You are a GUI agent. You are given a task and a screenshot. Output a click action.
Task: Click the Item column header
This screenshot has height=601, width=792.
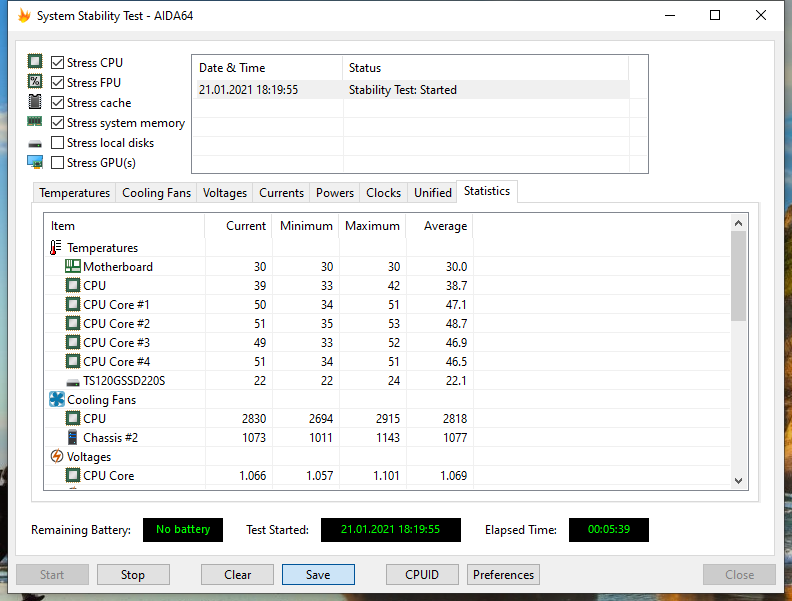click(x=124, y=226)
